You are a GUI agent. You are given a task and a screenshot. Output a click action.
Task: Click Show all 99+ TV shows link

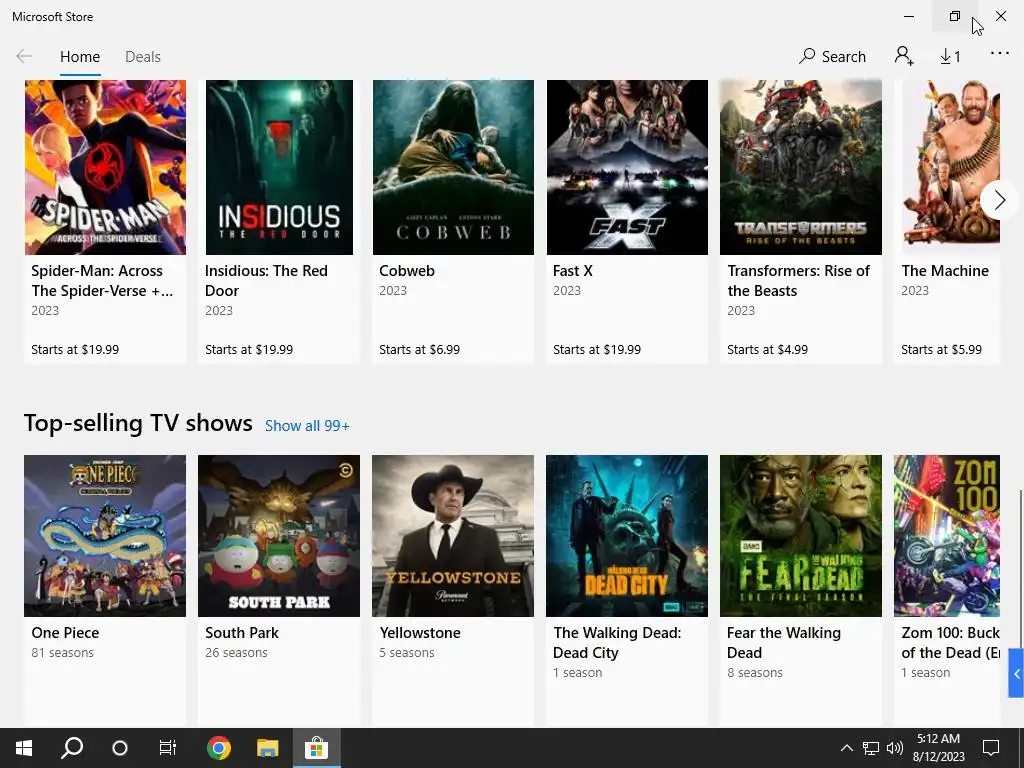[x=307, y=426]
